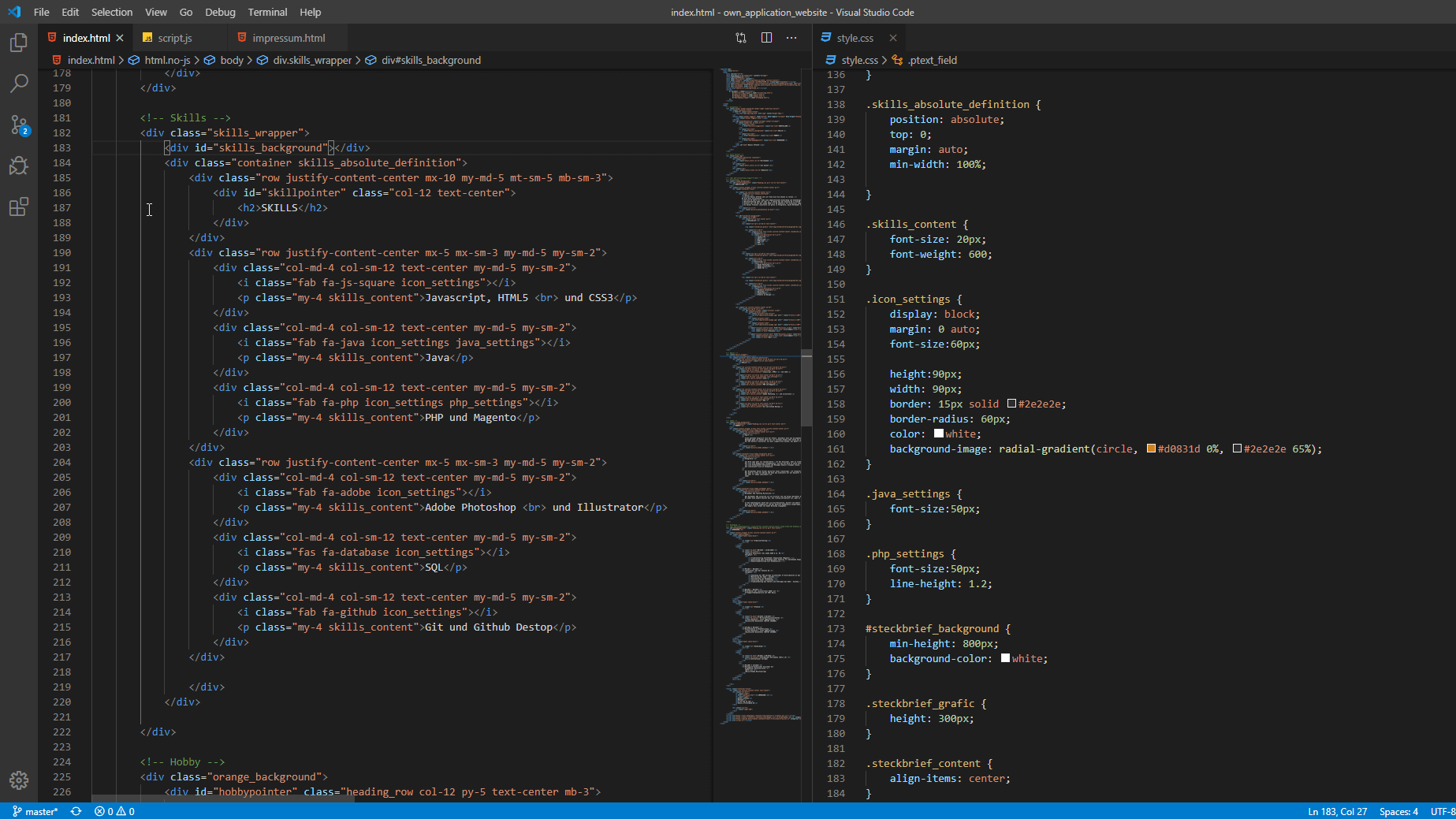
Task: Open the Edit menu
Action: tap(70, 12)
